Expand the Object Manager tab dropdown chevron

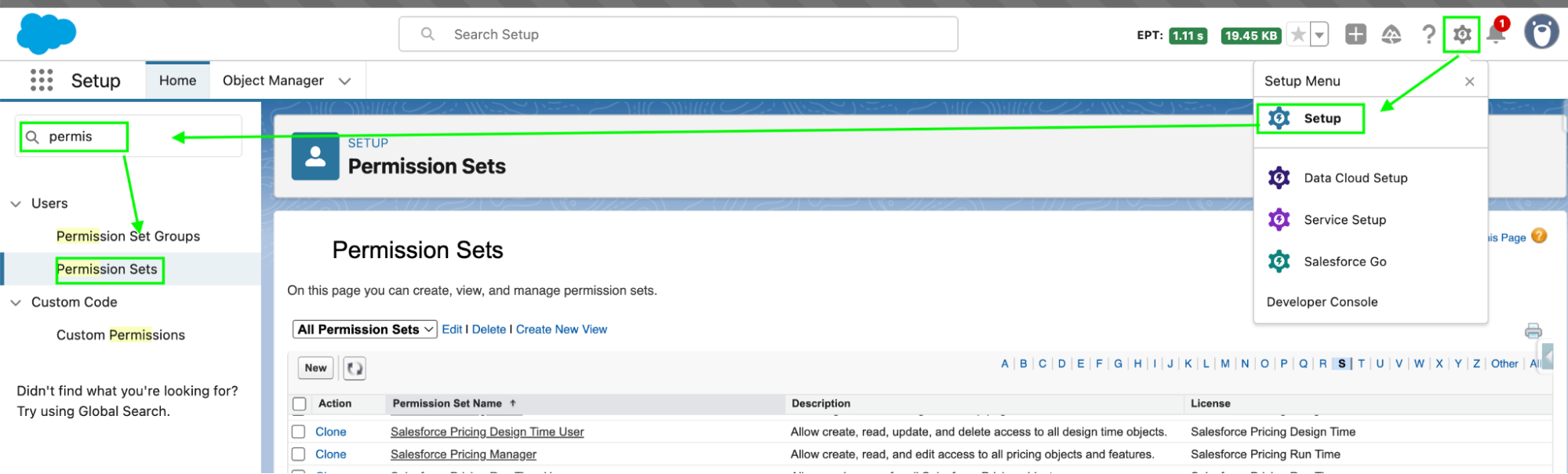(344, 81)
